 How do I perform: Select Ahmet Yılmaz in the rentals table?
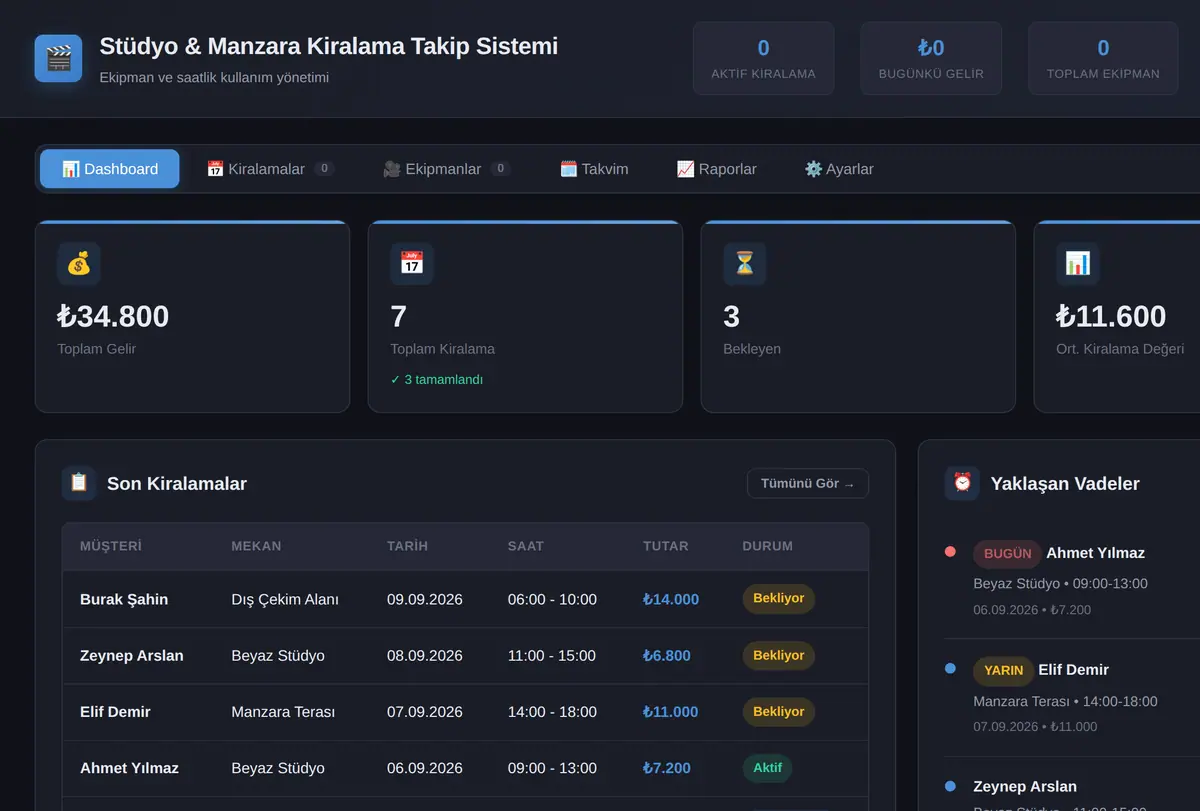pos(129,768)
